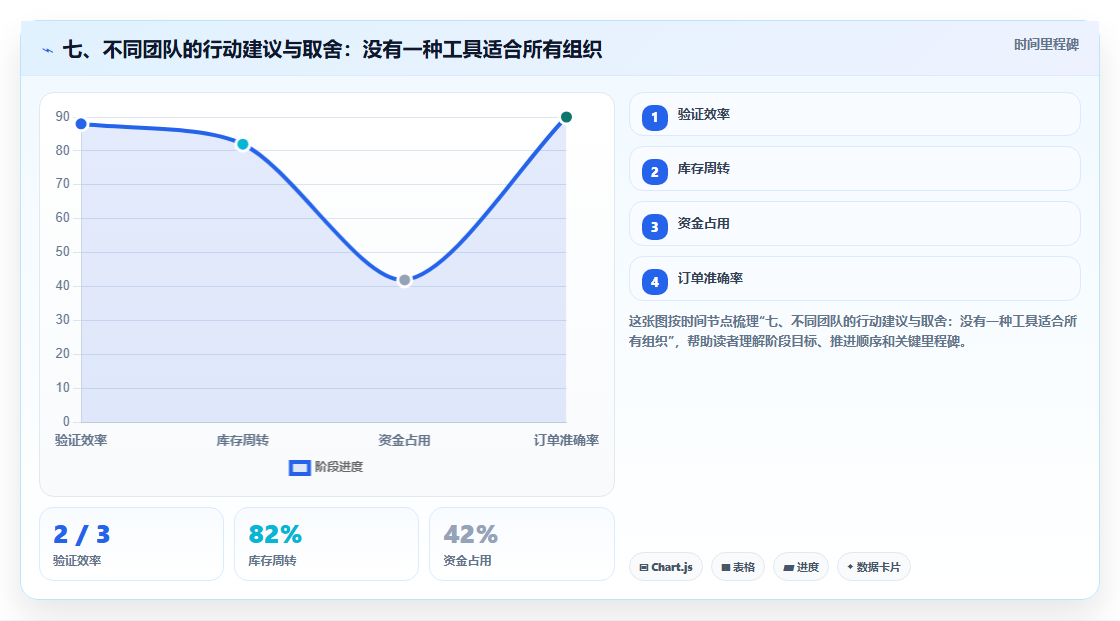Click the x-axis label 库存周转
The image size is (1120, 621).
coord(243,440)
